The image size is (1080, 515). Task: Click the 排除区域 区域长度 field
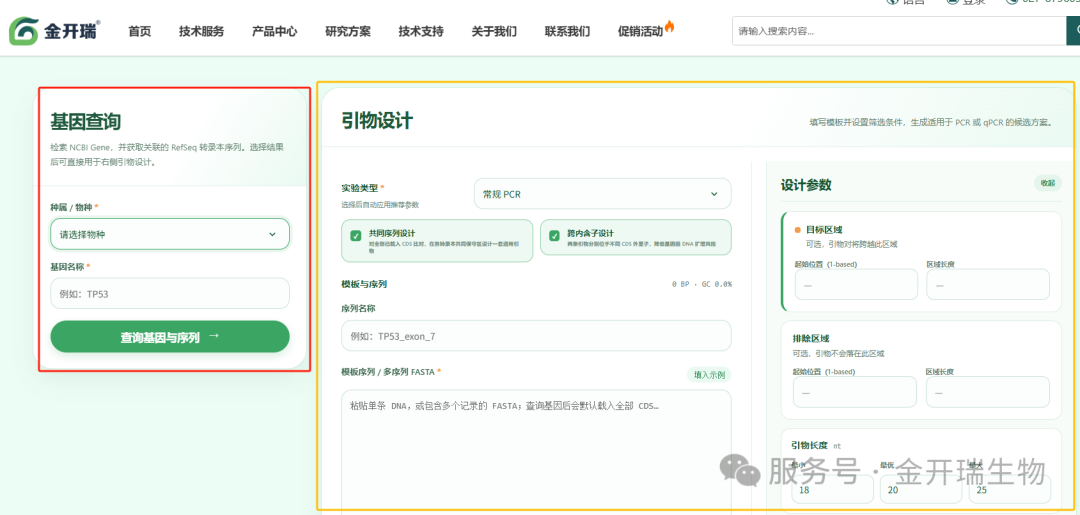coord(988,392)
